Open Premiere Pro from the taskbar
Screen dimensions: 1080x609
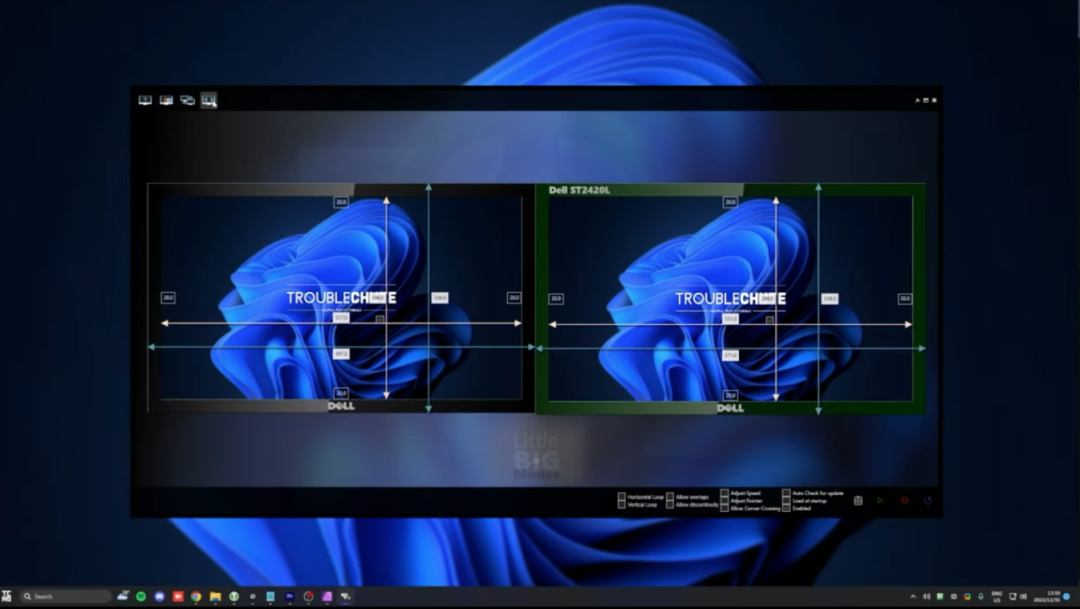point(289,597)
